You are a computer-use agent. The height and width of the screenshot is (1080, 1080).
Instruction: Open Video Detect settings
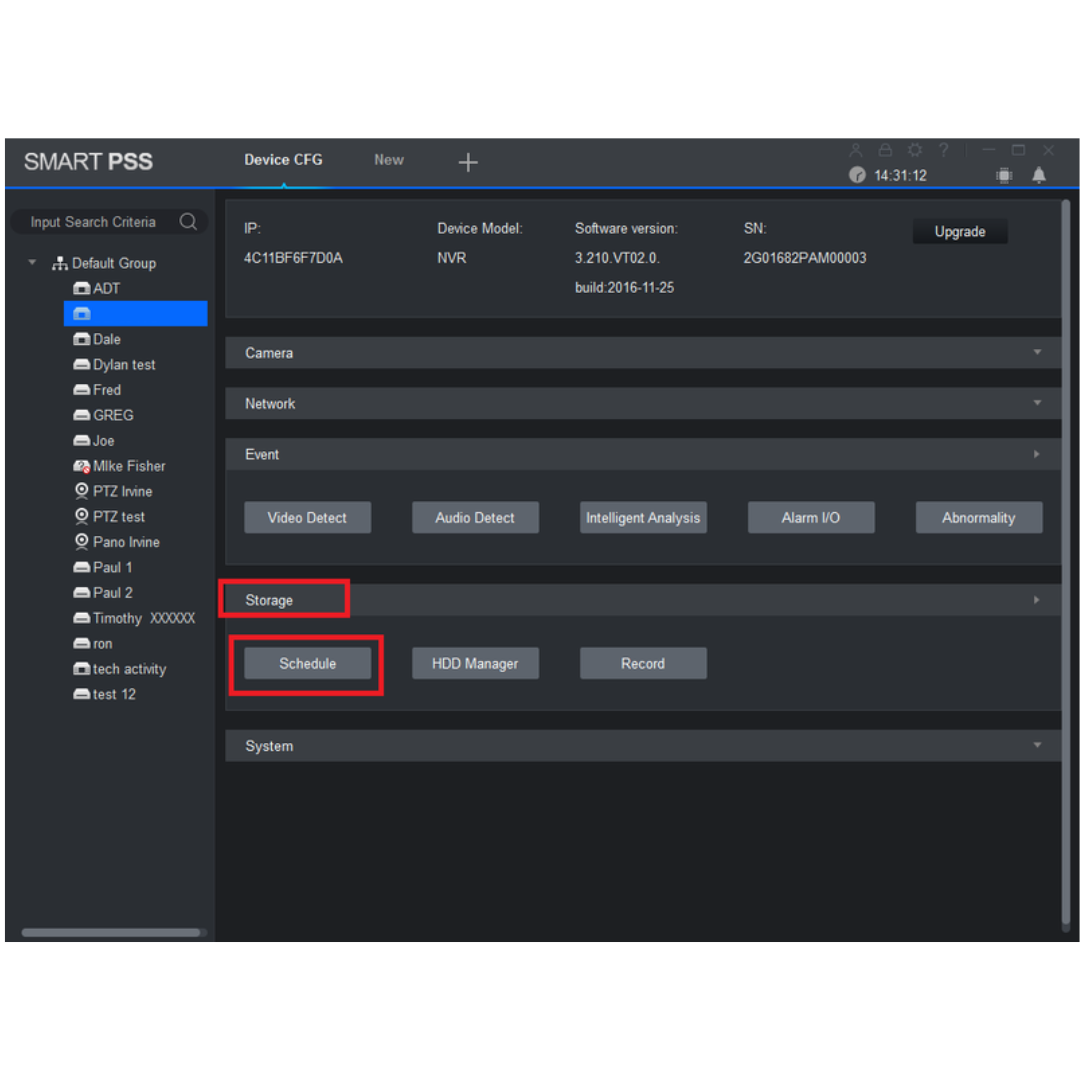[307, 517]
